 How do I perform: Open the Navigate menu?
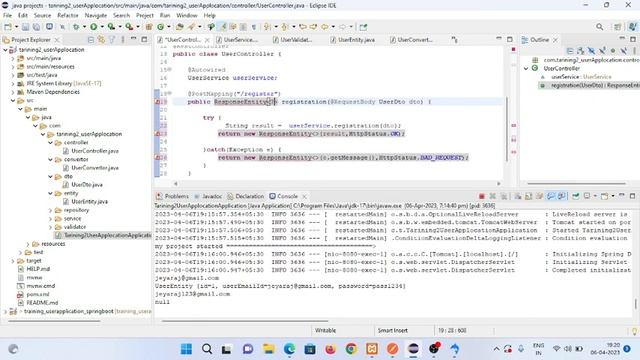click(96, 16)
